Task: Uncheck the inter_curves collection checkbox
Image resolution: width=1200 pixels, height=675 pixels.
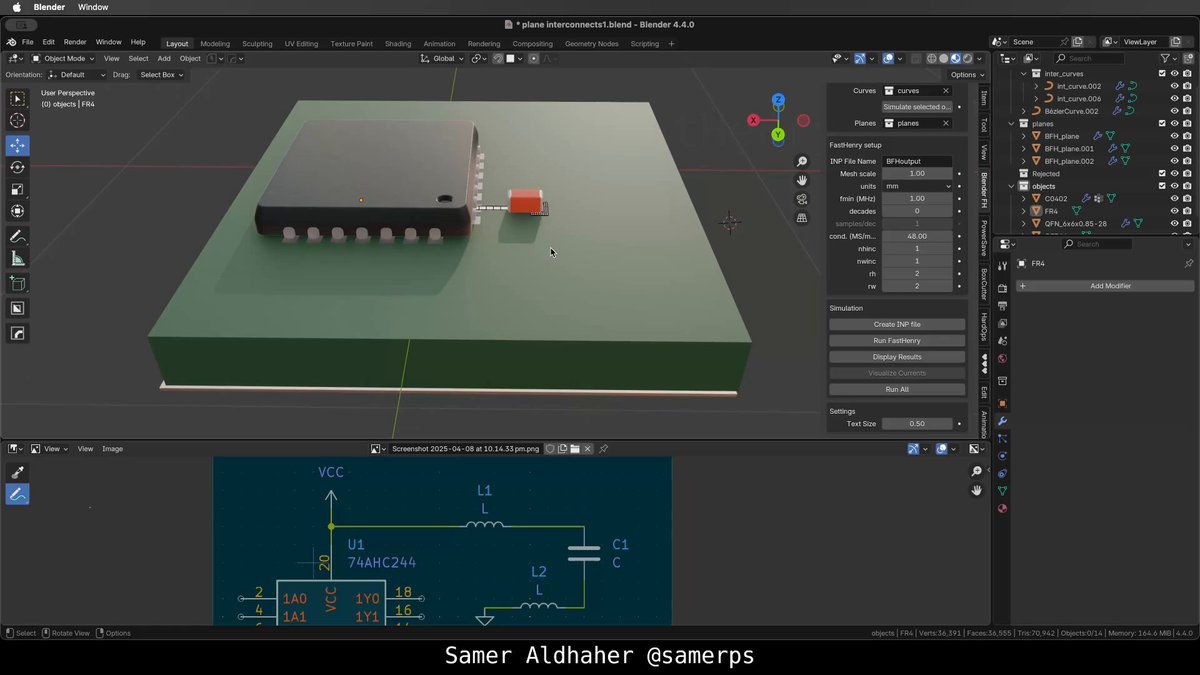Action: point(1162,73)
